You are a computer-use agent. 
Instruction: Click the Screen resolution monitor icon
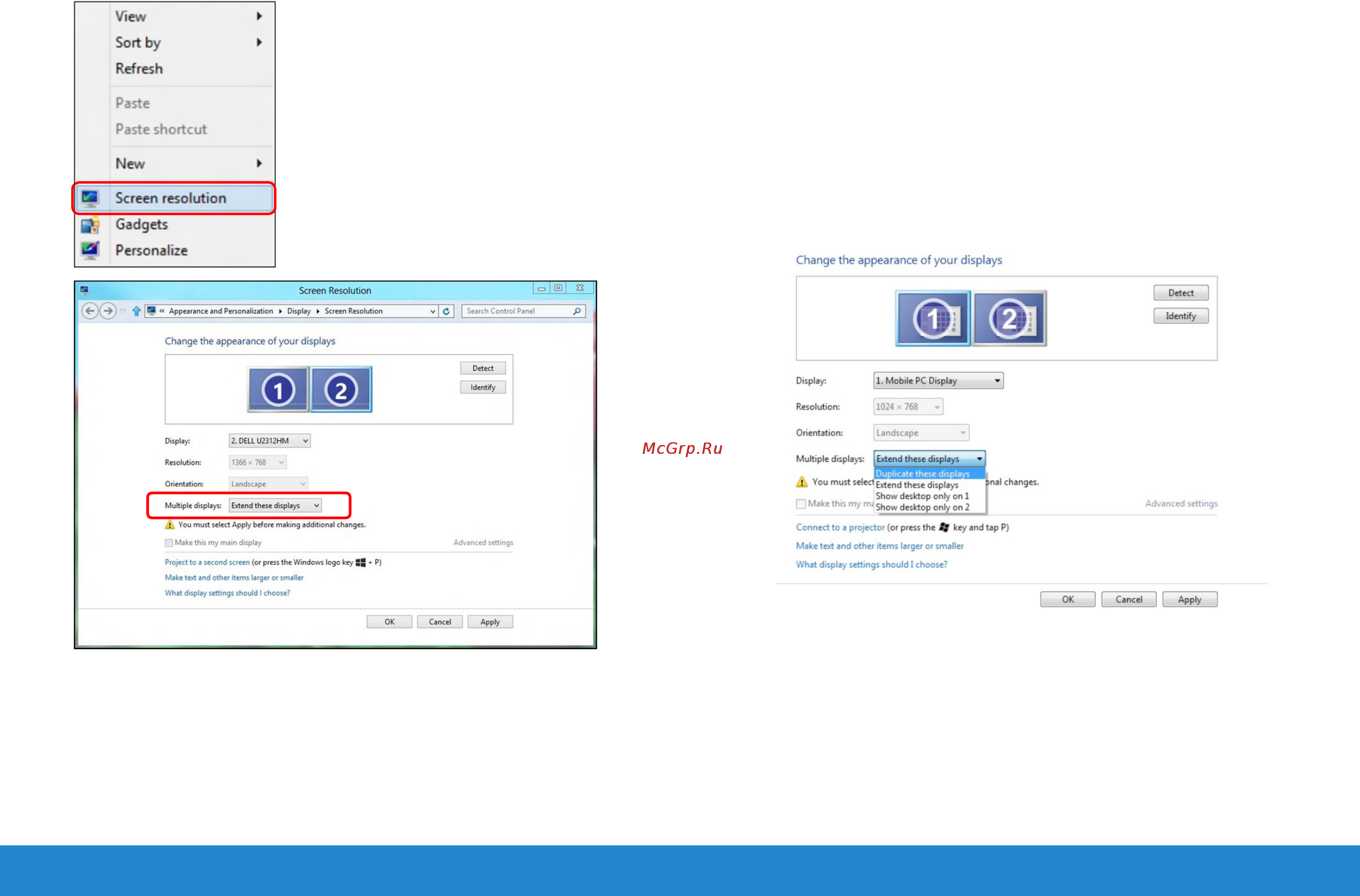(90, 198)
